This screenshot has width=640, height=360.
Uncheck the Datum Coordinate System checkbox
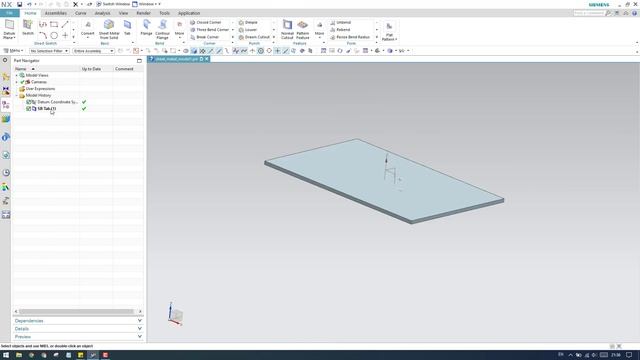tap(29, 102)
